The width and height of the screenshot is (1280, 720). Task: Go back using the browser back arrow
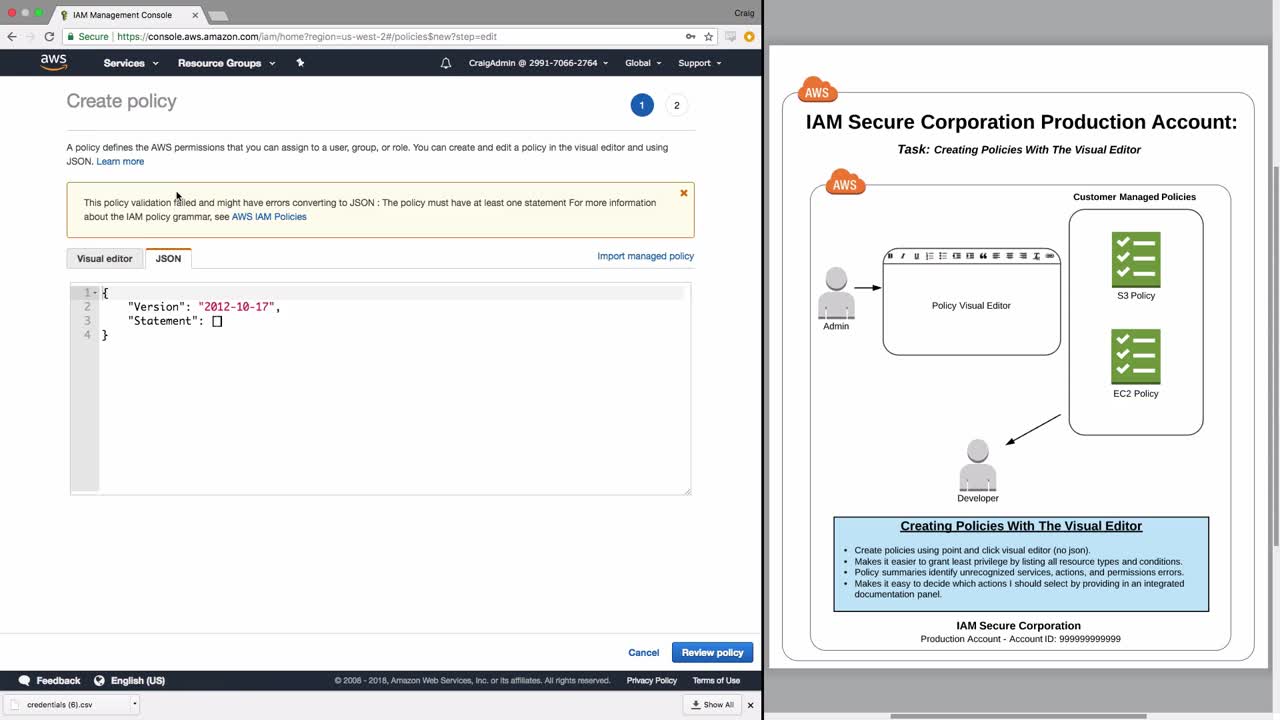click(x=12, y=37)
